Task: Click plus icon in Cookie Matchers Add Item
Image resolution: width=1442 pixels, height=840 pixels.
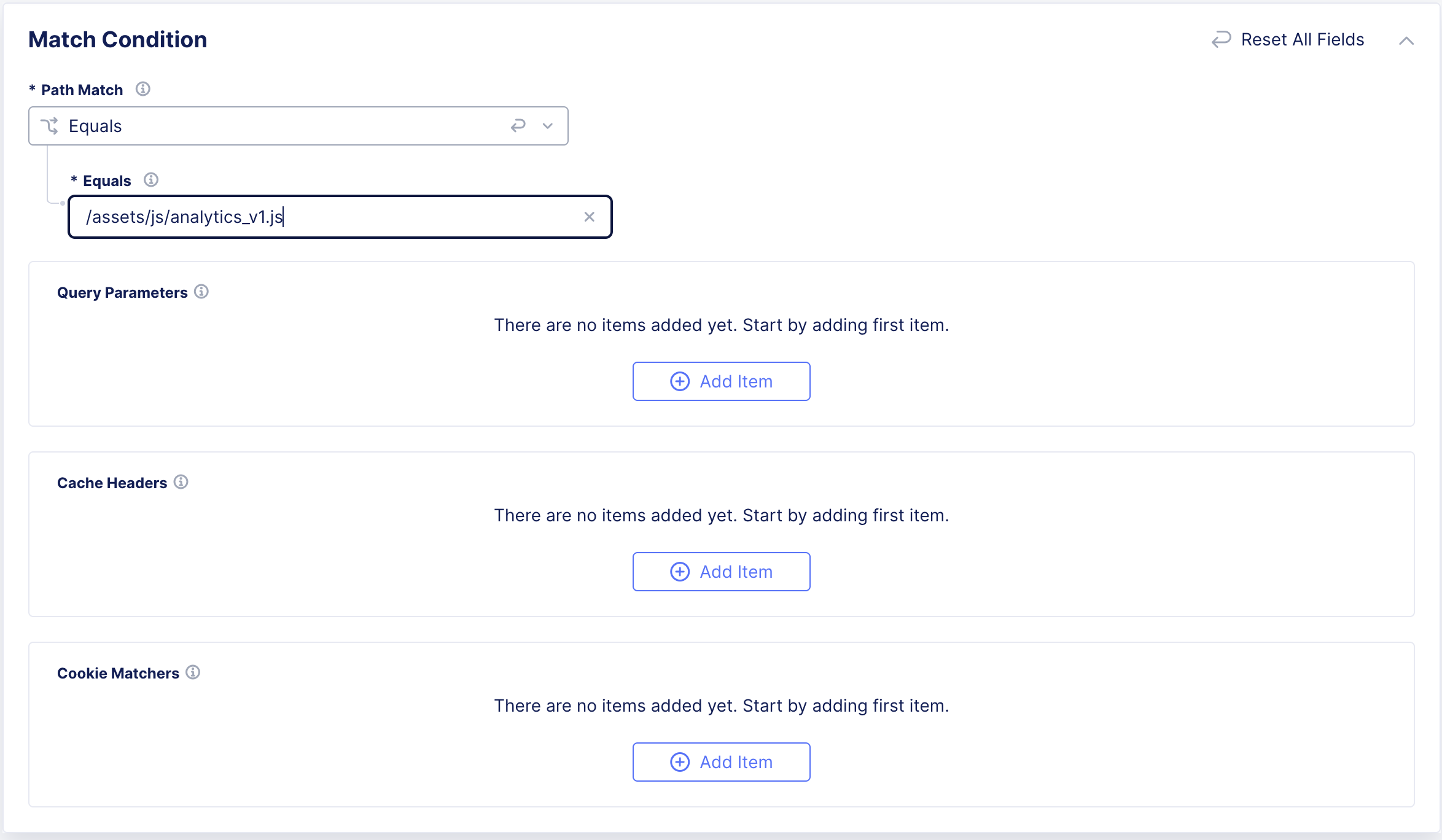Action: pos(679,762)
